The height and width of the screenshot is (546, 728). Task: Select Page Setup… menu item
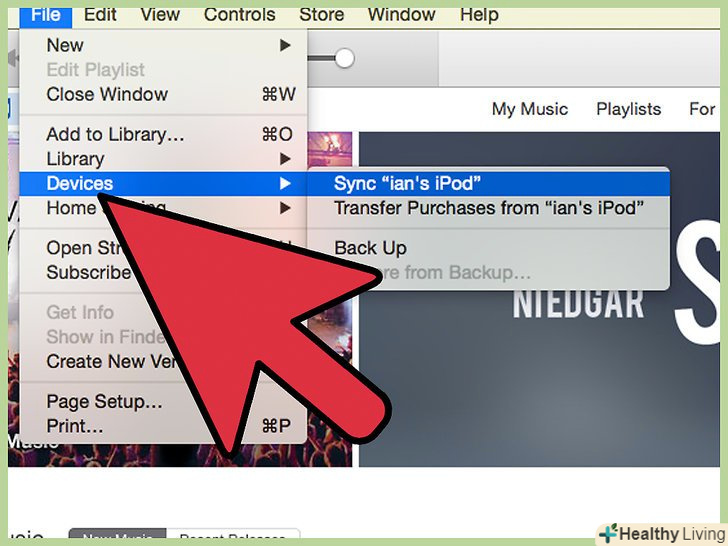tap(163, 402)
